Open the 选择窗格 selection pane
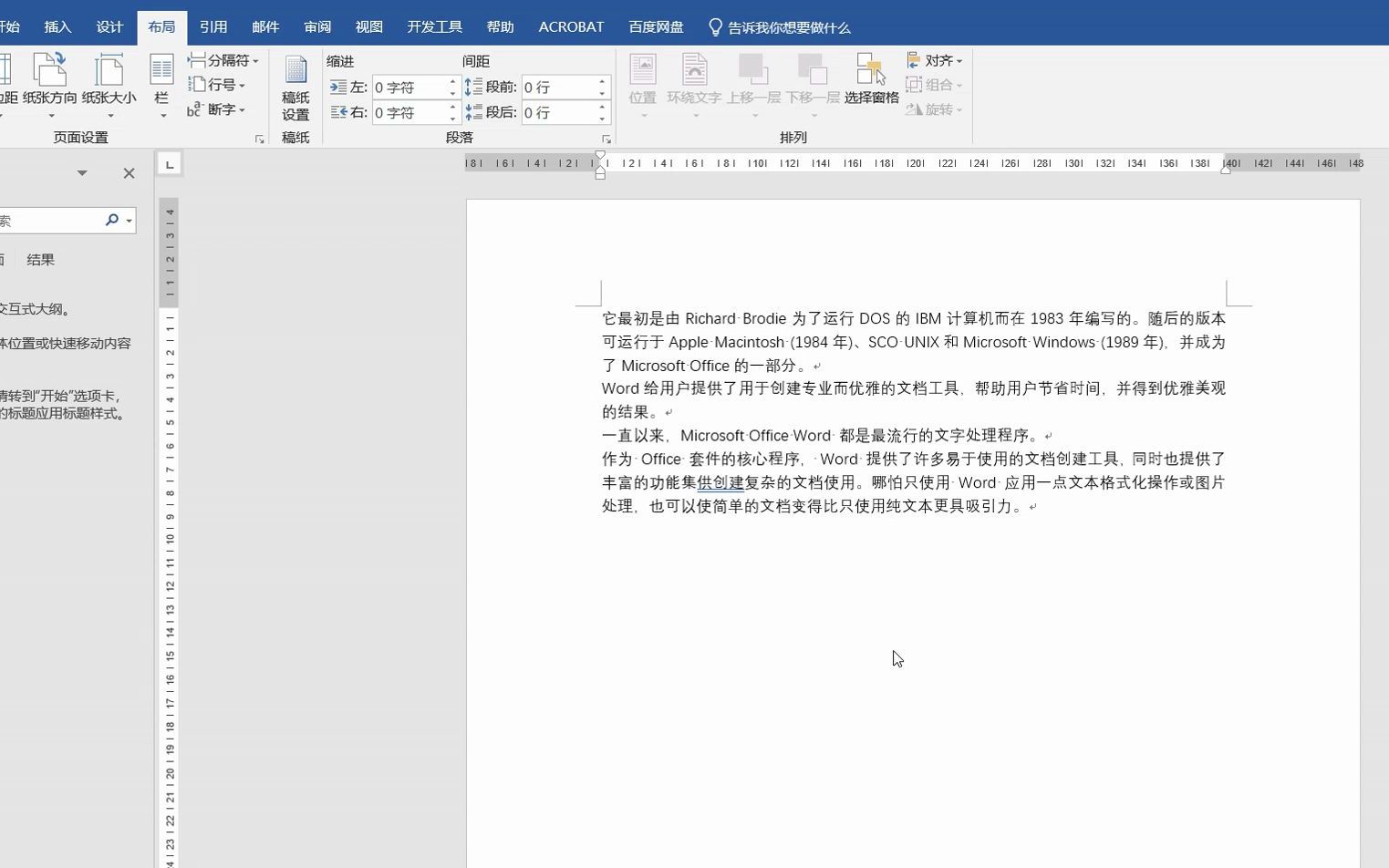Screen dimensions: 1389x868 click(872, 80)
